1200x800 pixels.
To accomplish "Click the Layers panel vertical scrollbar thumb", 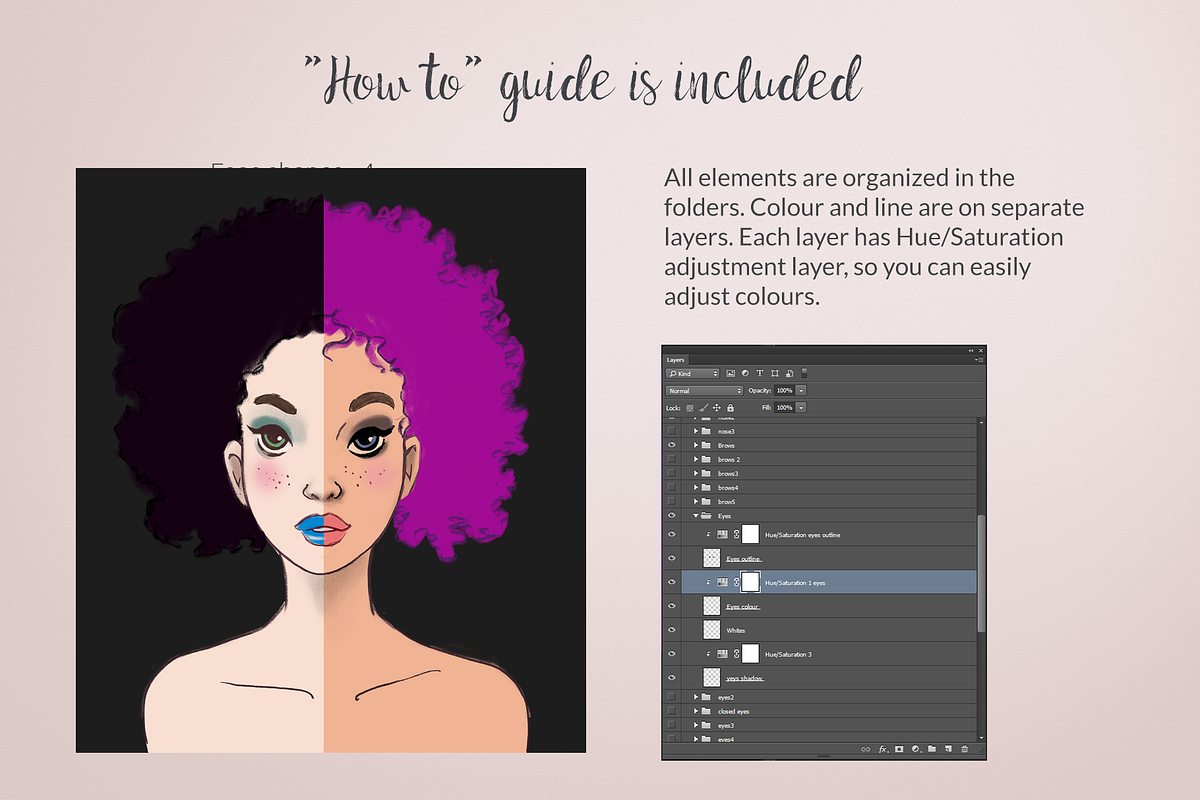I will pos(981,573).
